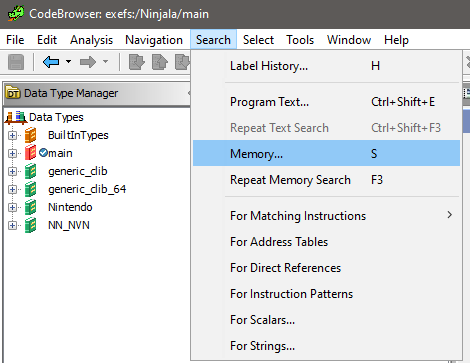Choose For Matching Instructions entry
The width and height of the screenshot is (470, 363).
coord(326,216)
